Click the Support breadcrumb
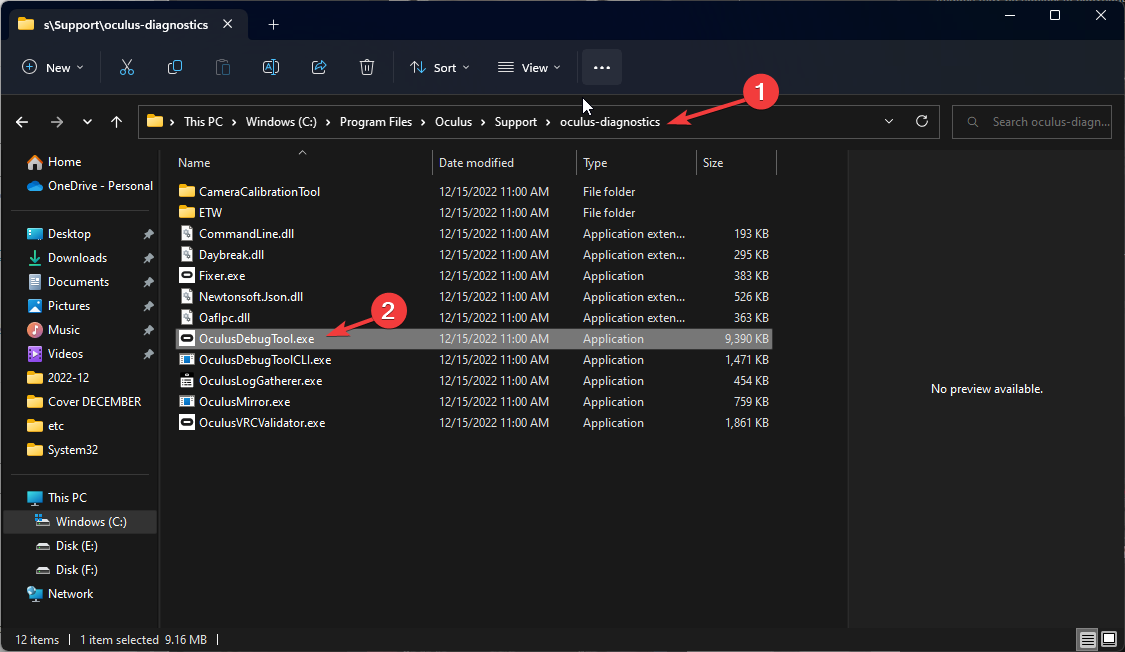The width and height of the screenshot is (1125, 652). point(516,122)
